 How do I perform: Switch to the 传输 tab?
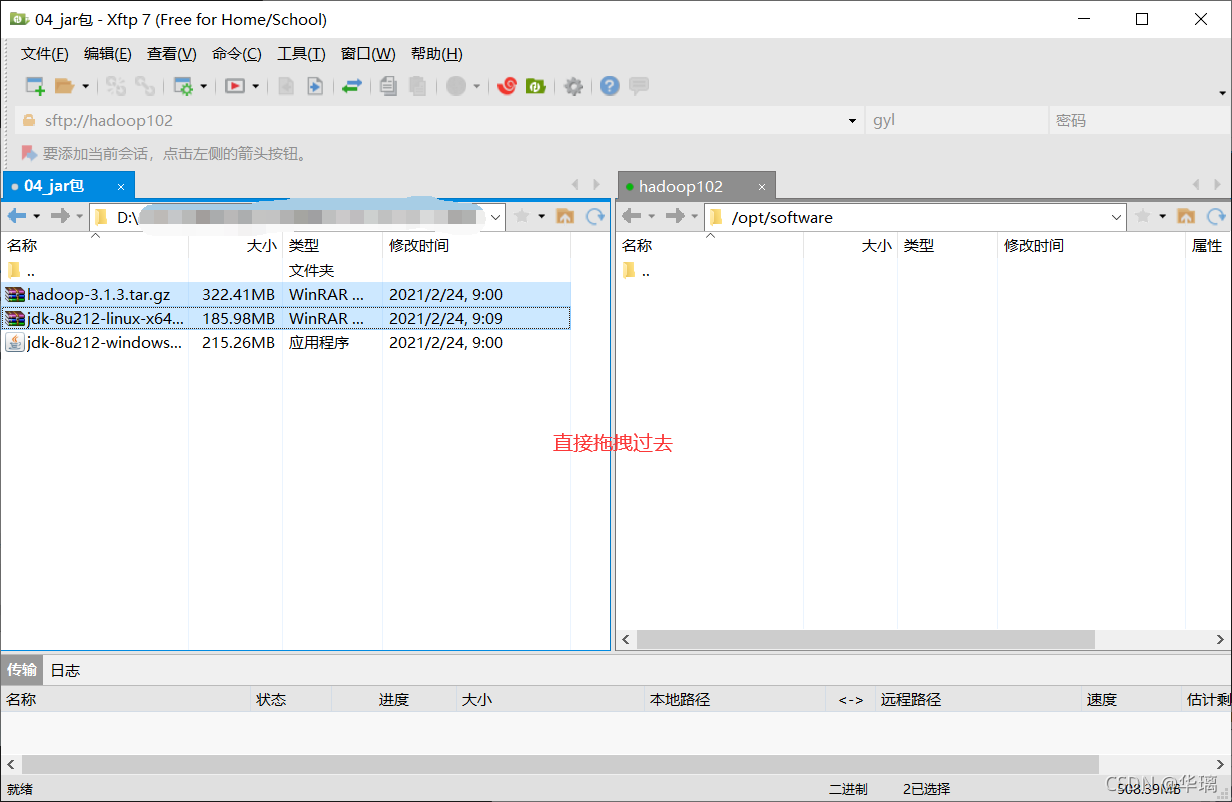point(22,670)
